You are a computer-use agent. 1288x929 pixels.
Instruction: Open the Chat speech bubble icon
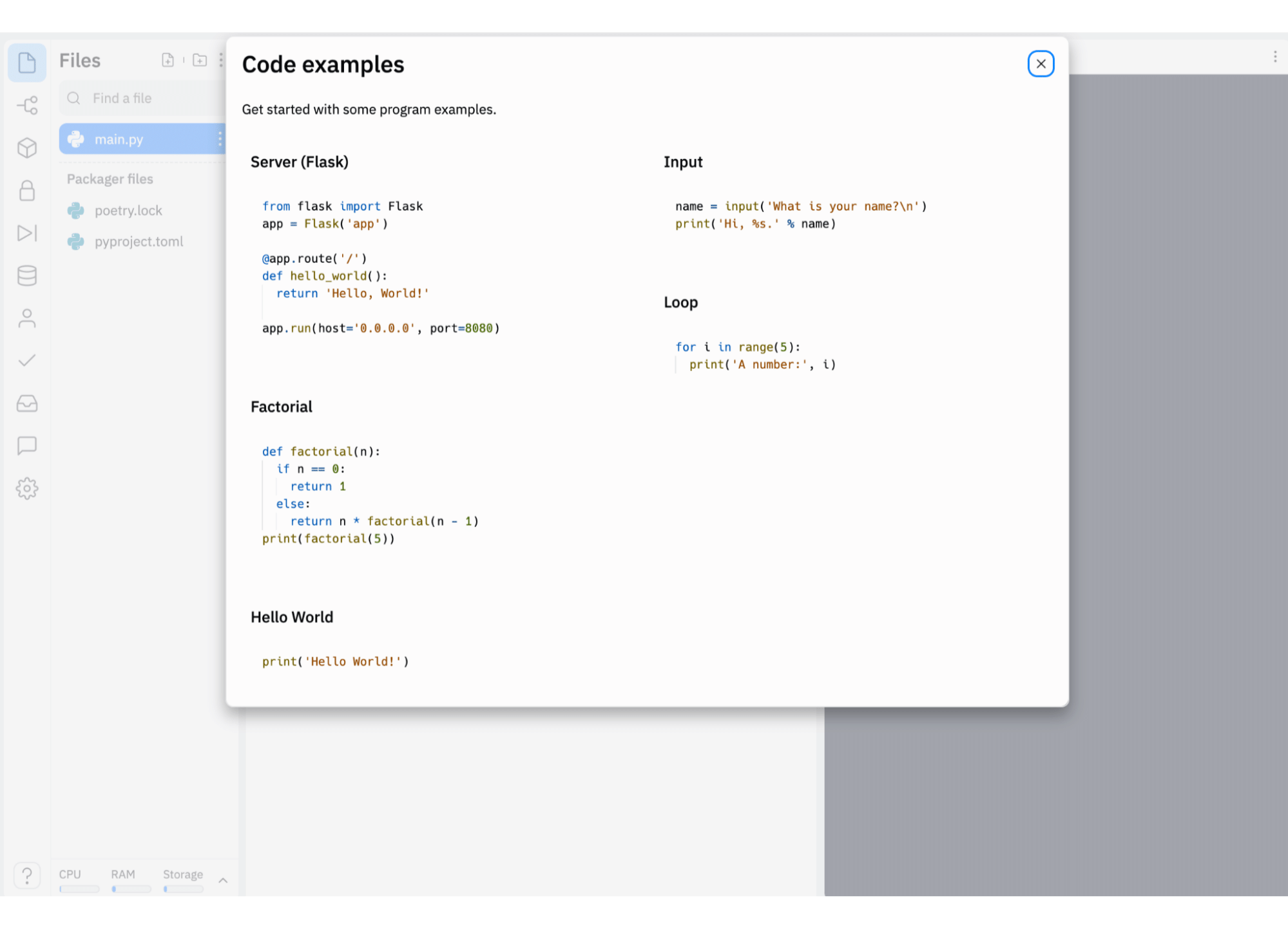click(x=27, y=445)
